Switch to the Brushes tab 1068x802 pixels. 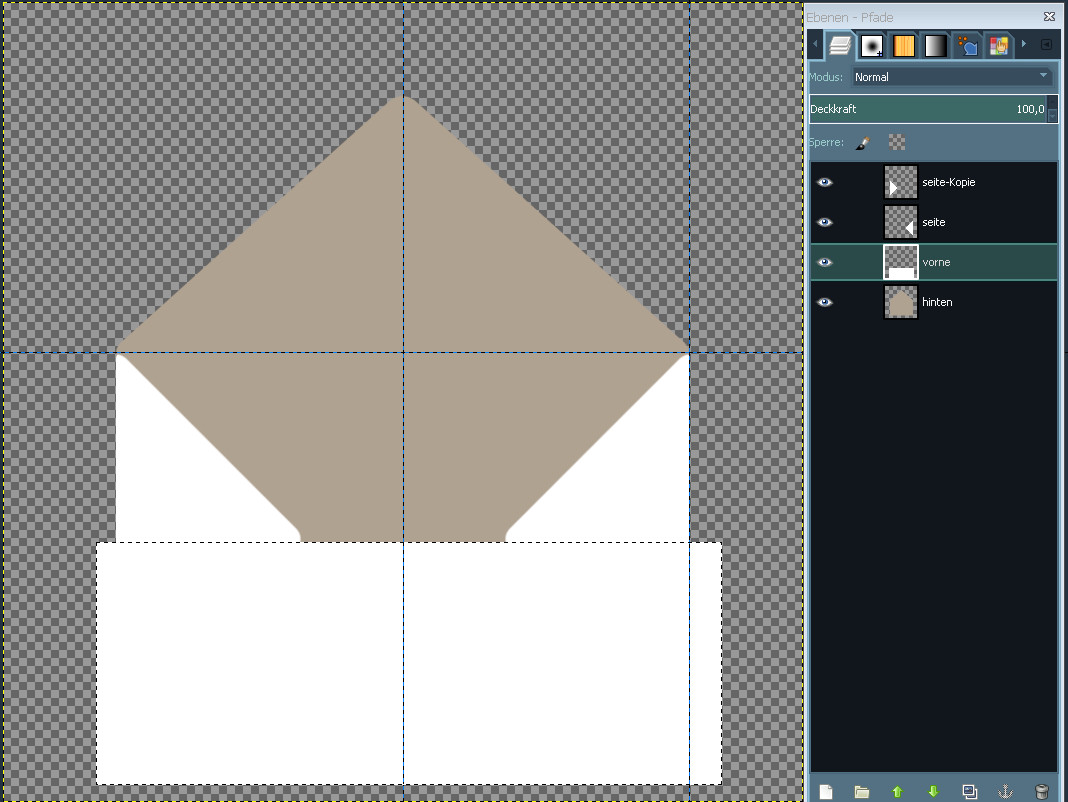pos(872,46)
